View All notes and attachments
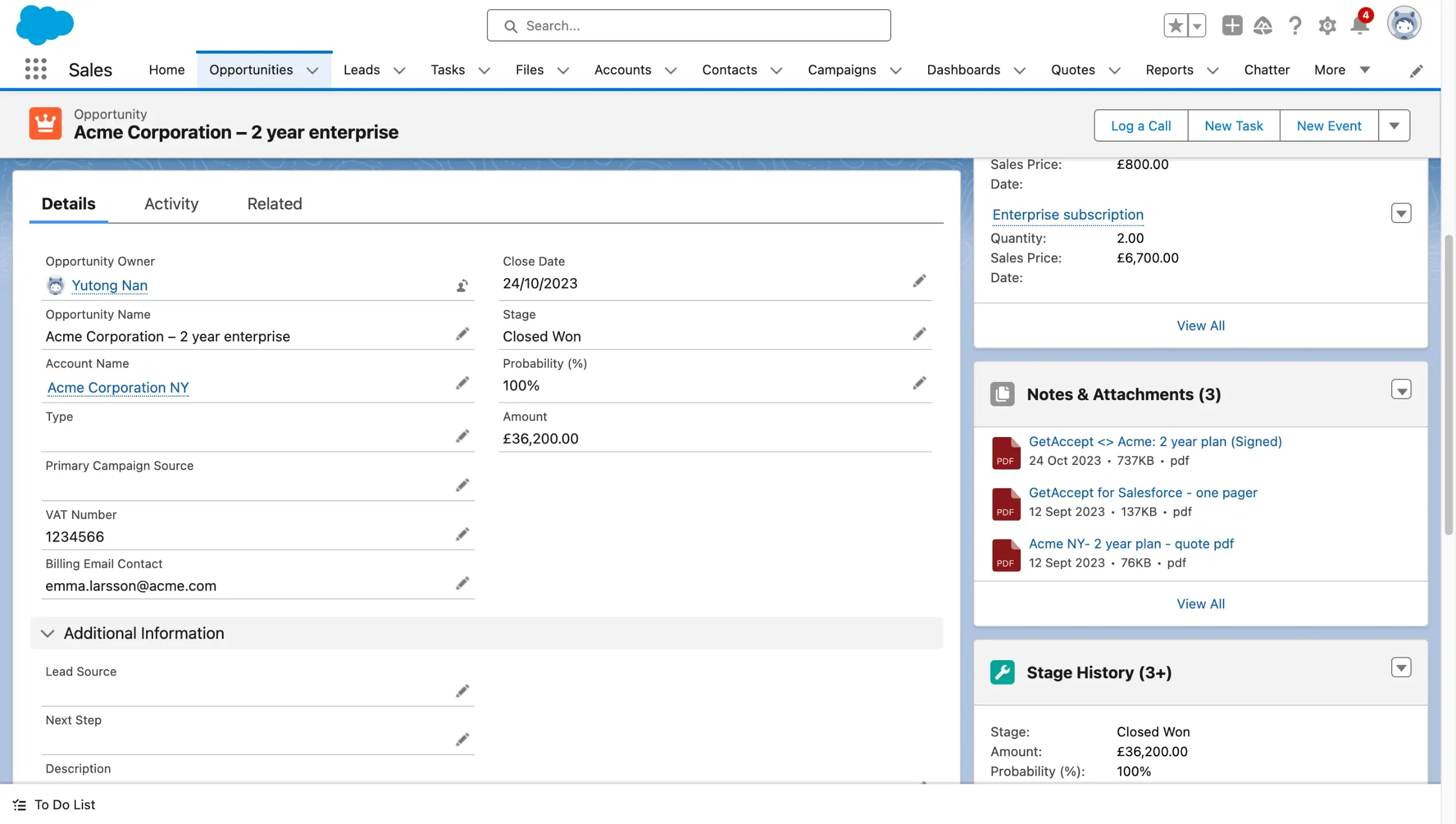This screenshot has height=824, width=1456. tap(1200, 604)
